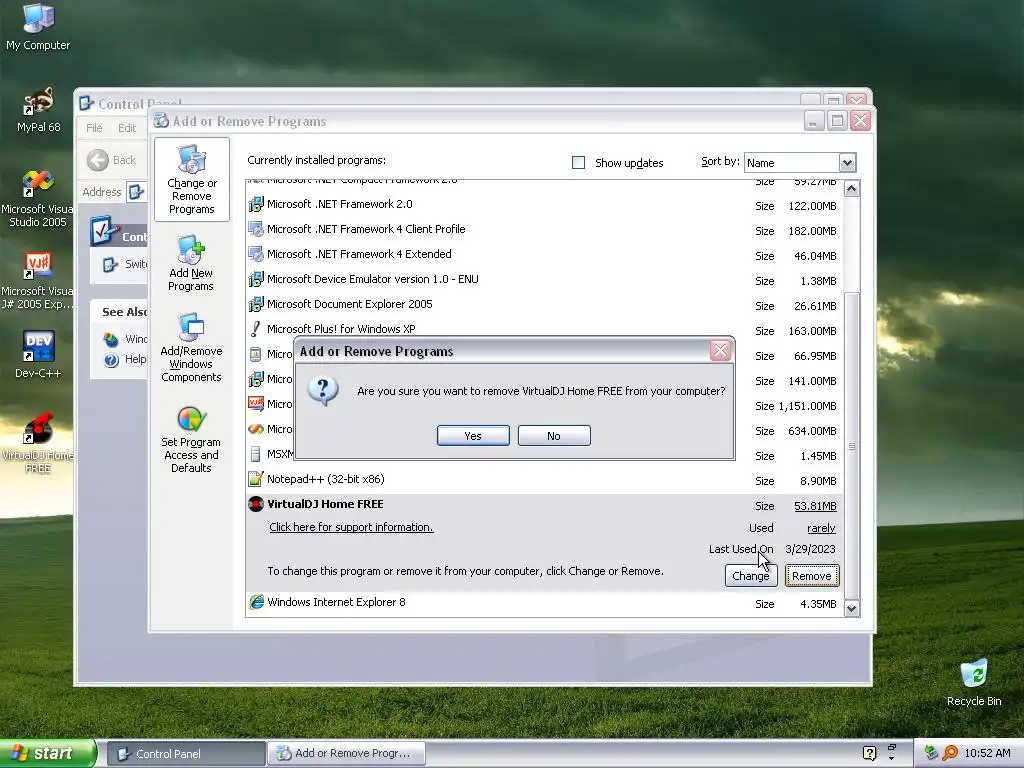Open the support information link
This screenshot has width=1024, height=768.
tap(351, 528)
